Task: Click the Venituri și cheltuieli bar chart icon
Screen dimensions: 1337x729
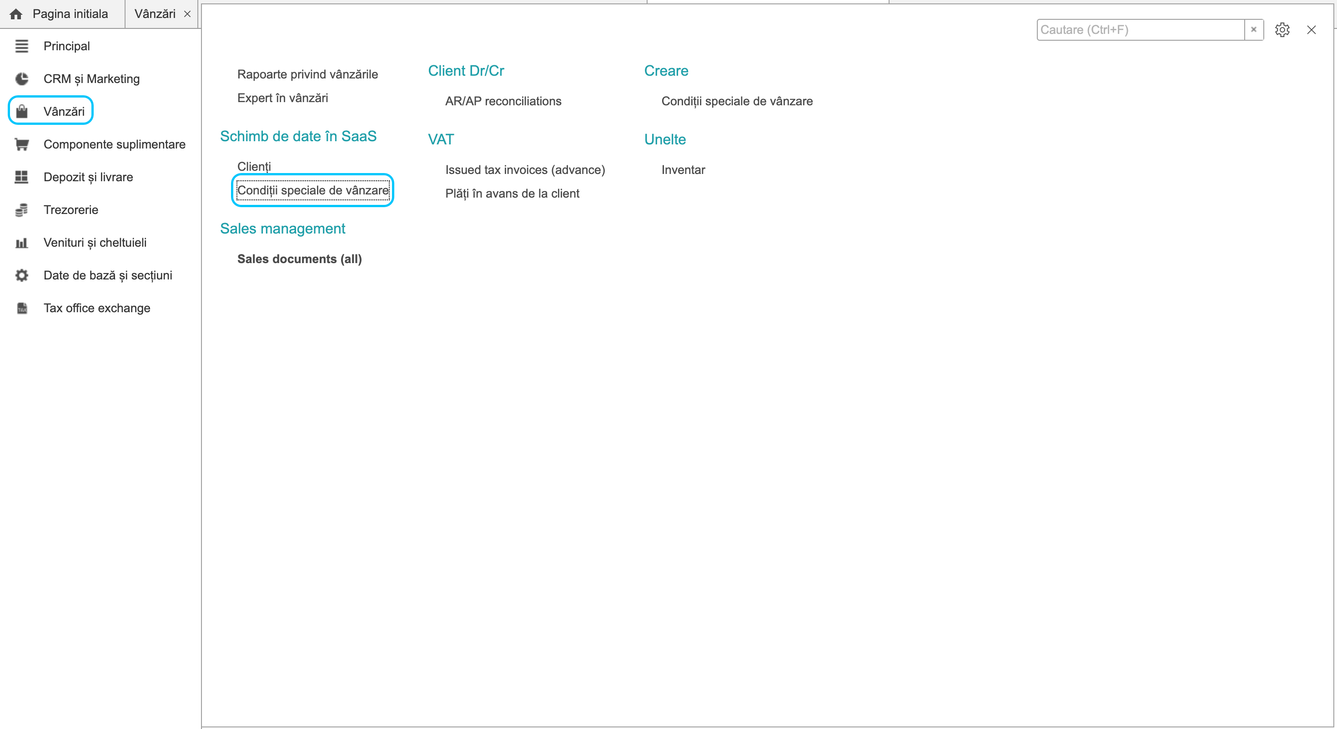Action: click(21, 243)
